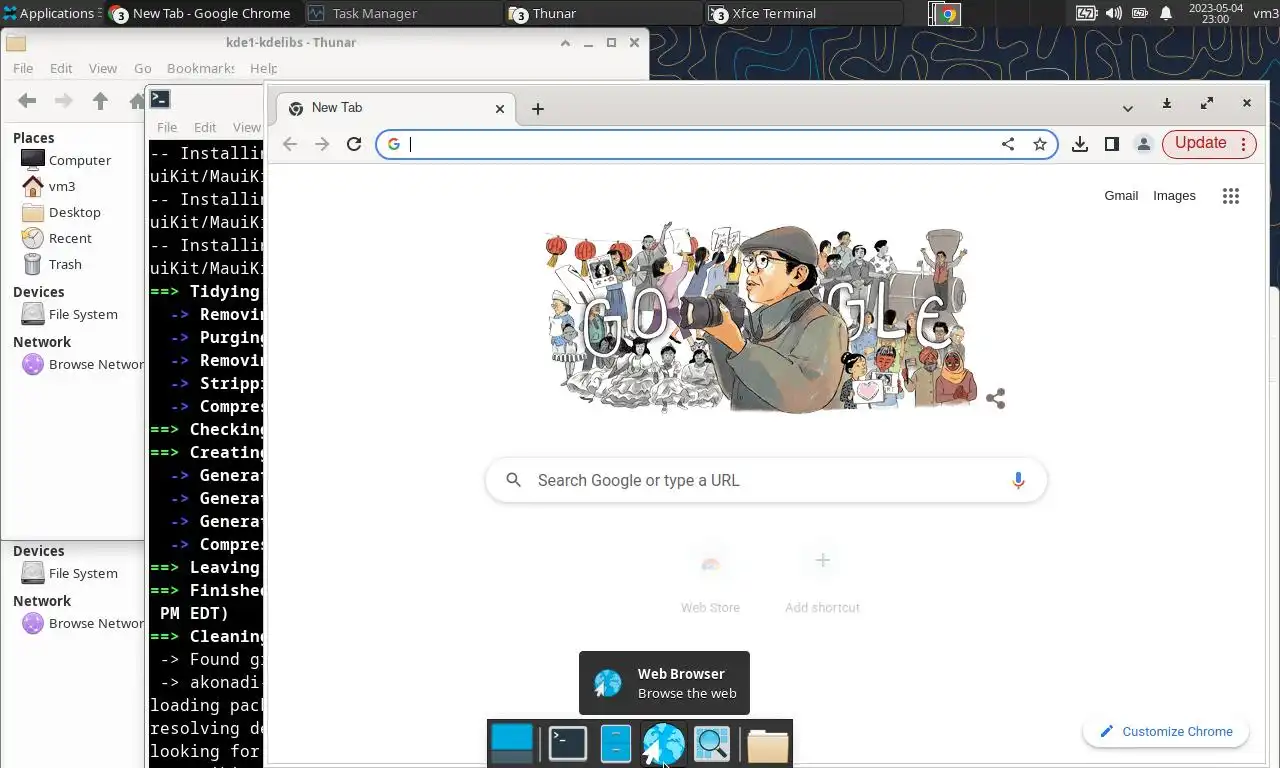This screenshot has height=768, width=1280.
Task: Launch Web Browser from dock
Action: pyautogui.click(x=663, y=744)
